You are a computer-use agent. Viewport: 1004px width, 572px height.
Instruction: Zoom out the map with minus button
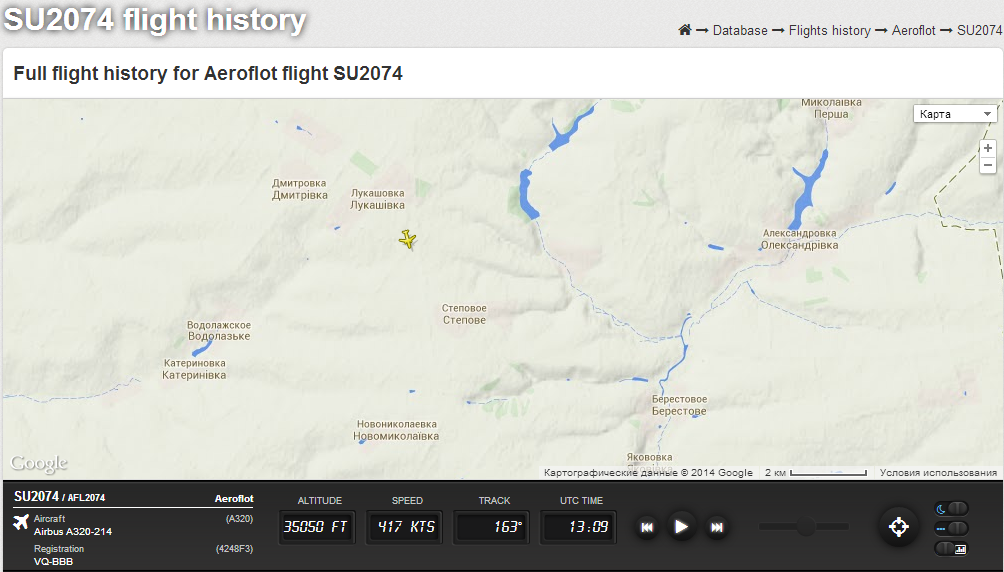(988, 165)
